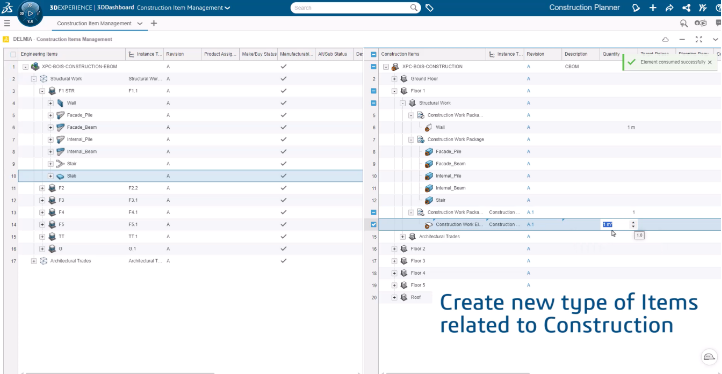Viewport: 722px width, 374px height.
Task: Toggle the Construction Items header select-all checkbox
Action: click(373, 54)
